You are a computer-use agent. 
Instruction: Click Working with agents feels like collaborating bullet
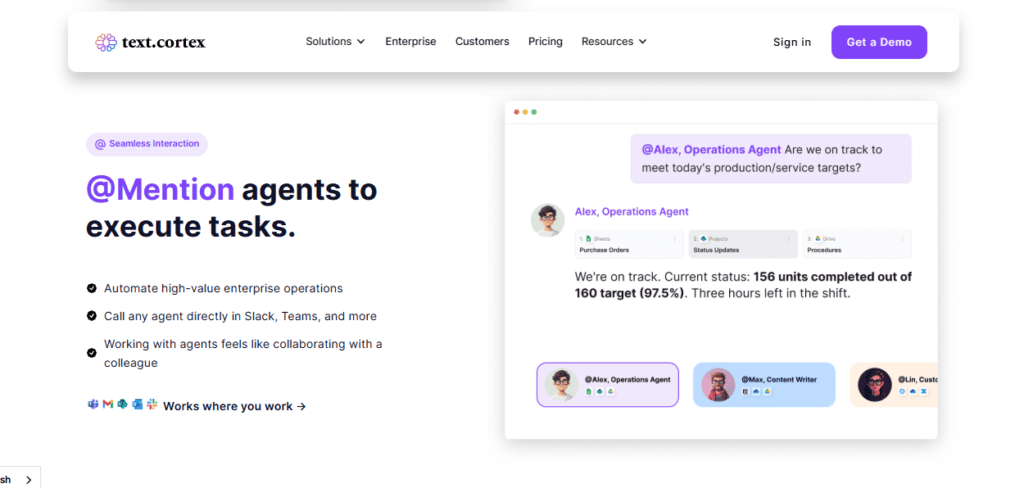243,353
